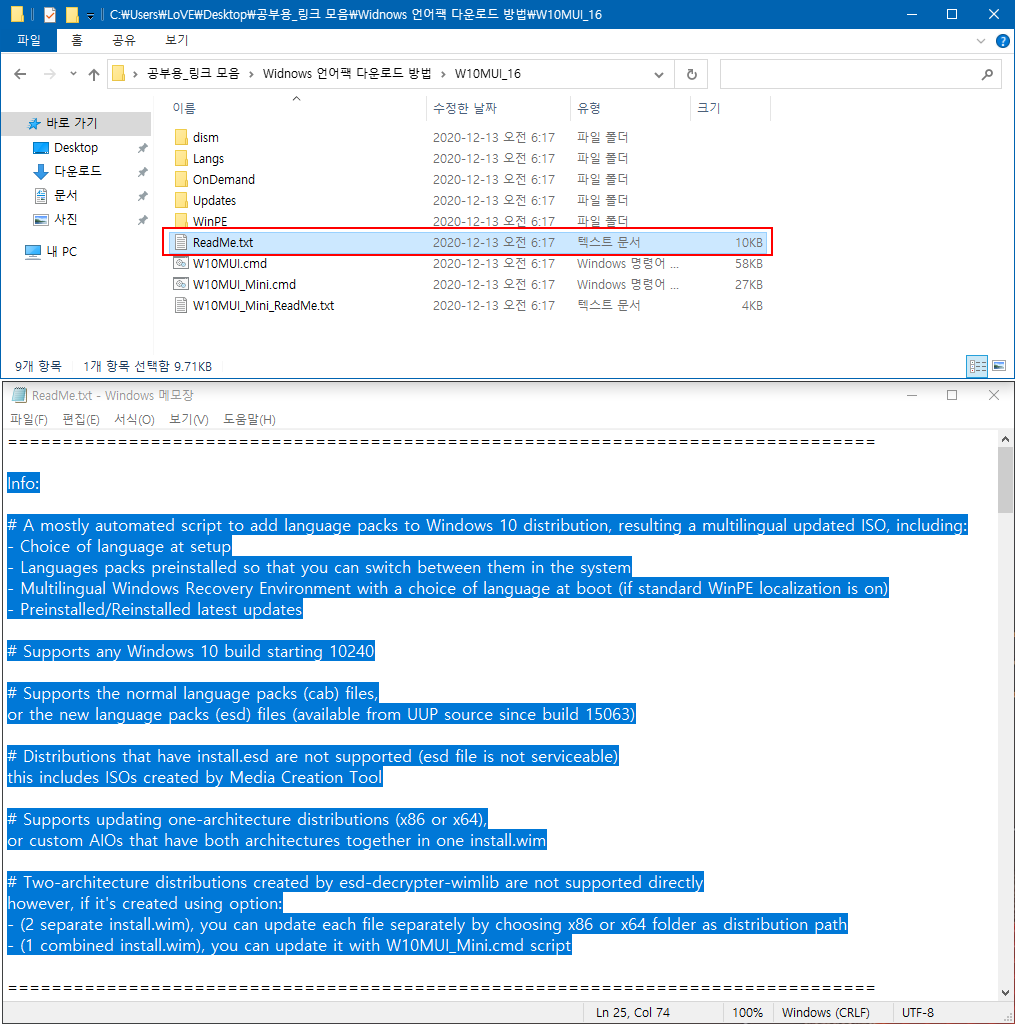Select the OnDemand folder icon
The image size is (1015, 1024).
click(x=181, y=179)
